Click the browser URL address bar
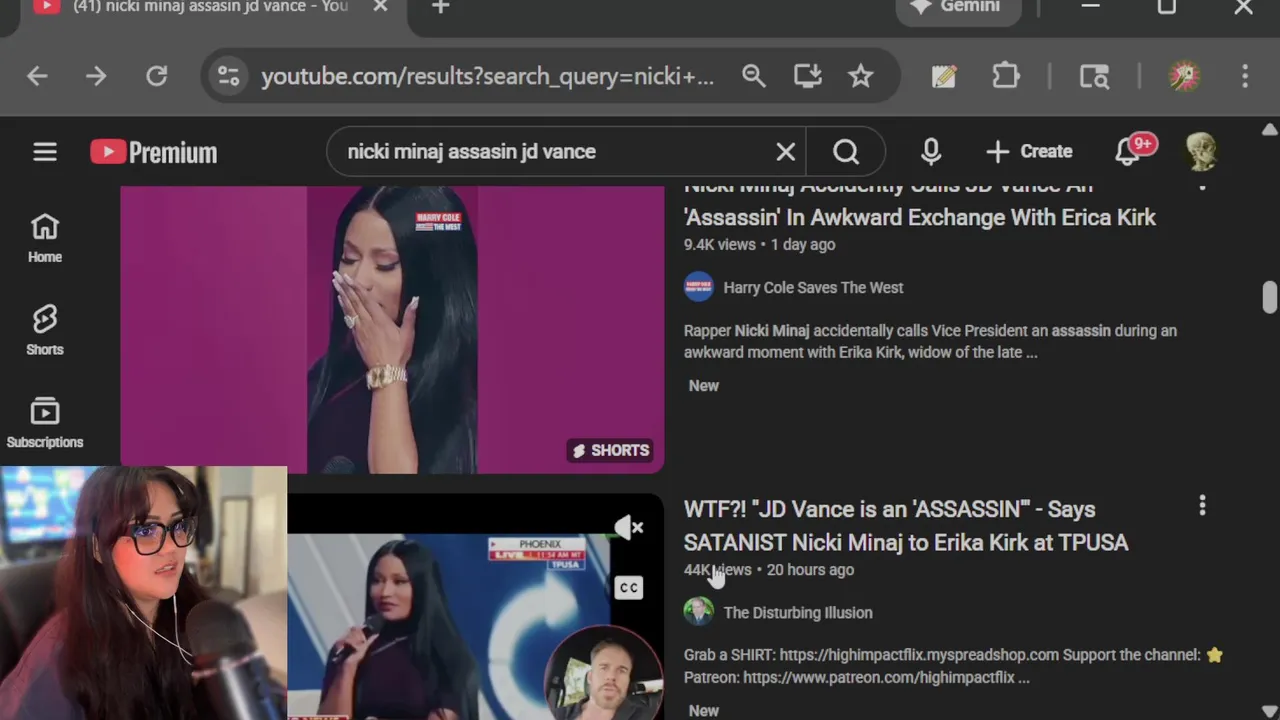The height and width of the screenshot is (720, 1280). (488, 76)
